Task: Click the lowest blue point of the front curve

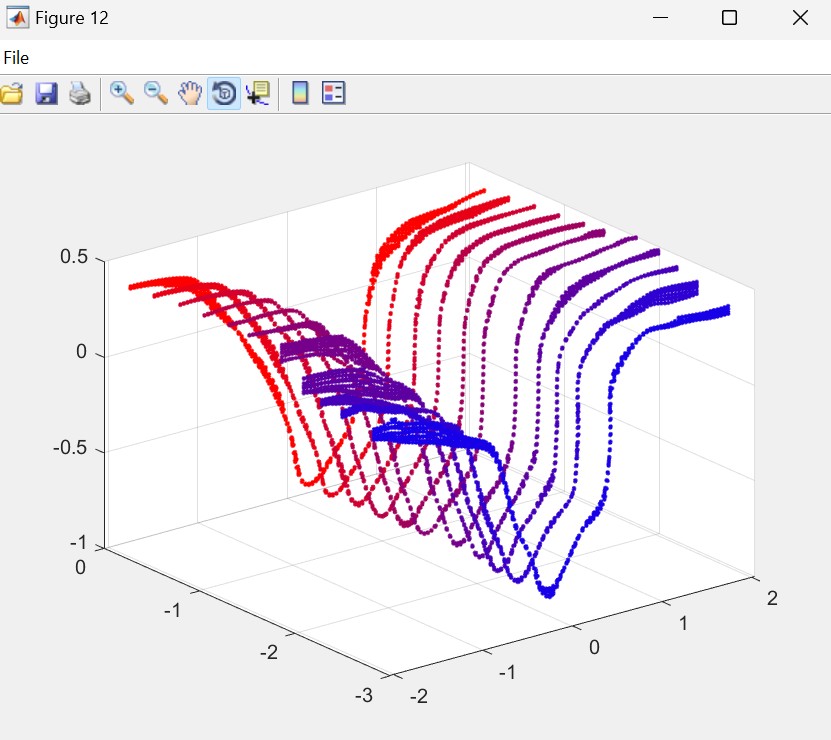Action: point(548,595)
